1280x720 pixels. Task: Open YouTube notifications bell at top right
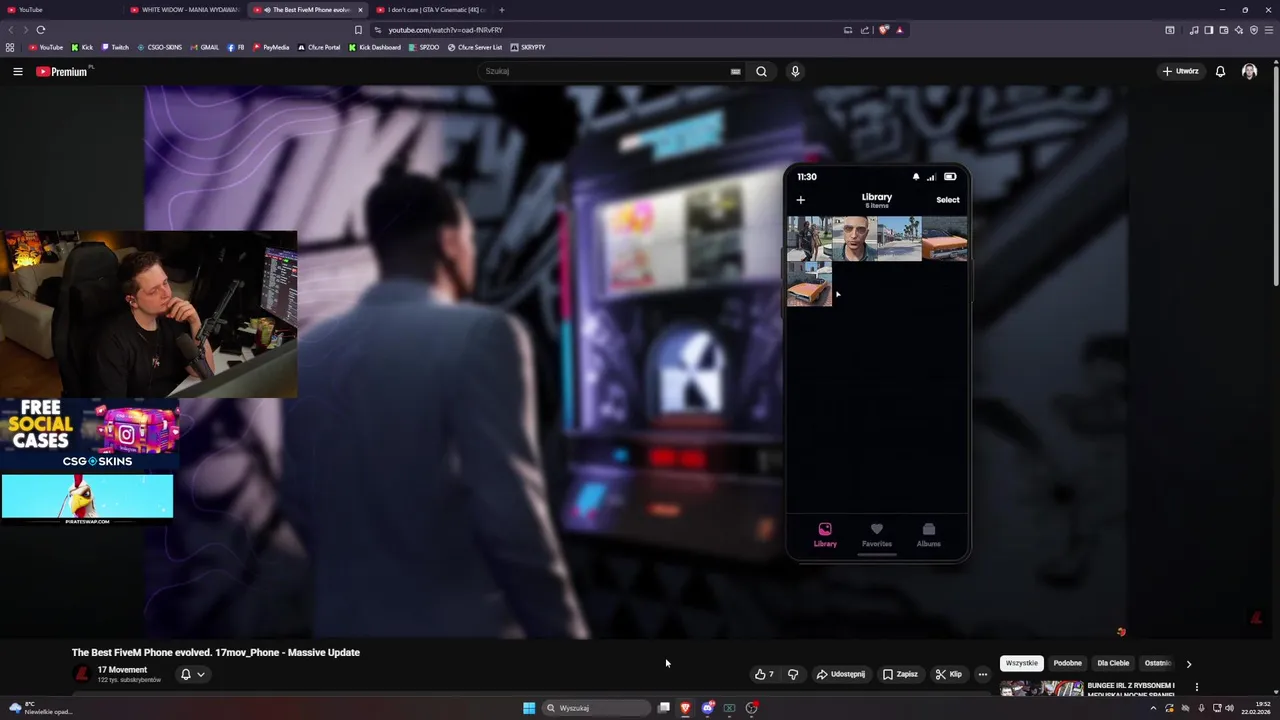pos(1220,71)
